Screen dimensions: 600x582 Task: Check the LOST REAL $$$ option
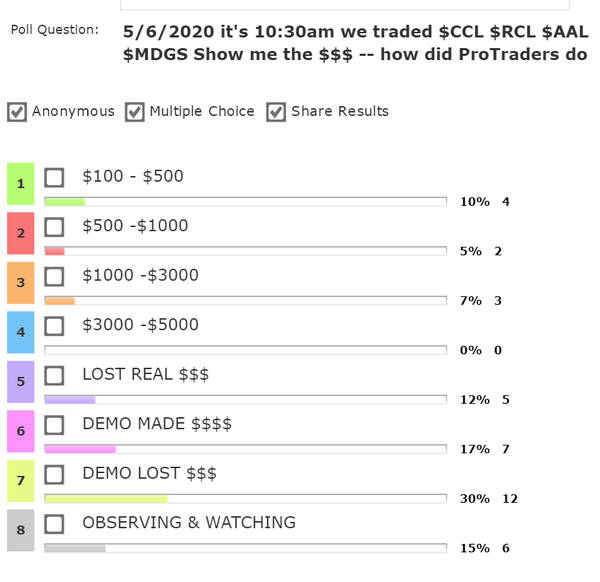[x=55, y=375]
